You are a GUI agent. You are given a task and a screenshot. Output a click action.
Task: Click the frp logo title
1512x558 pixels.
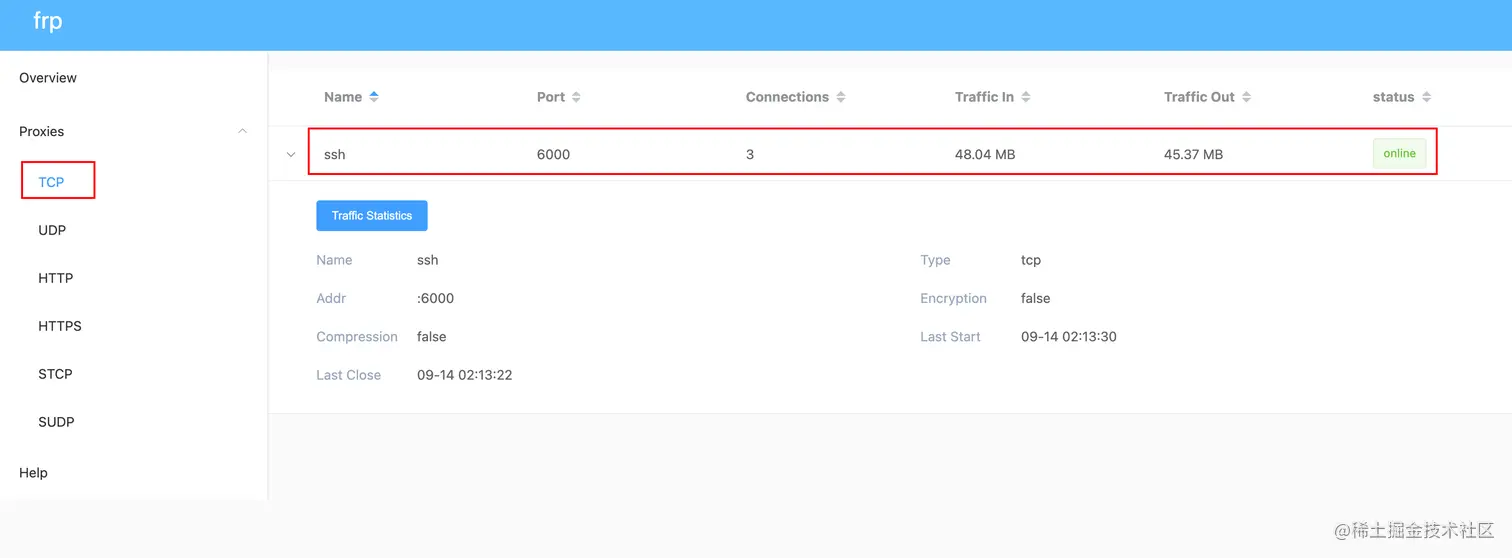pos(47,21)
